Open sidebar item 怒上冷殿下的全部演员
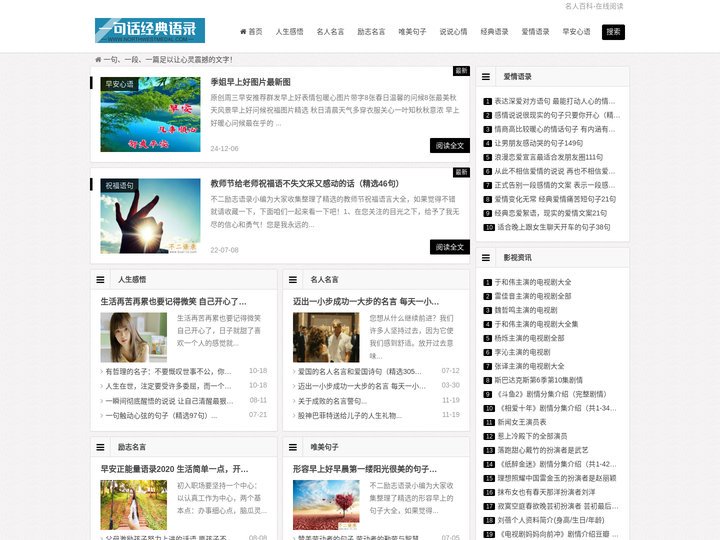Screen dimensions: 720x540 pos(532,436)
